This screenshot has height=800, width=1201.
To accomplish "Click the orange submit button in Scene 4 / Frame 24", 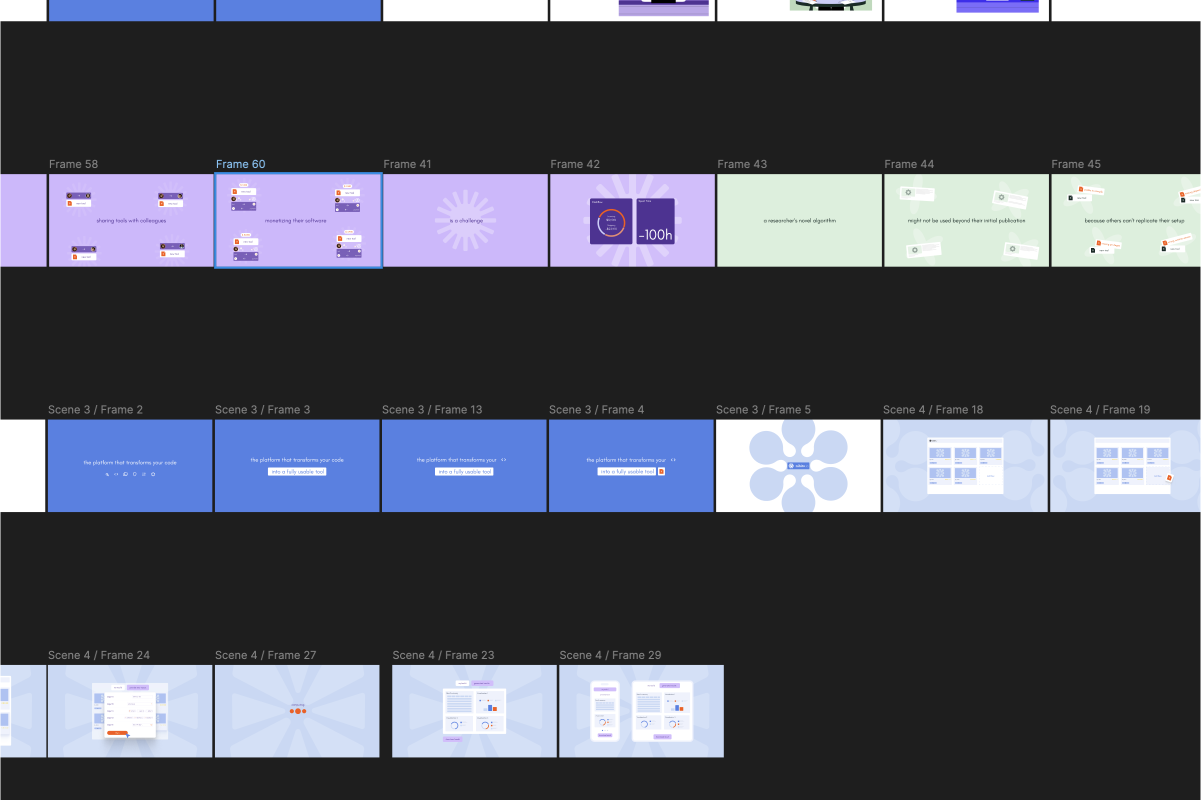I will tap(117, 733).
